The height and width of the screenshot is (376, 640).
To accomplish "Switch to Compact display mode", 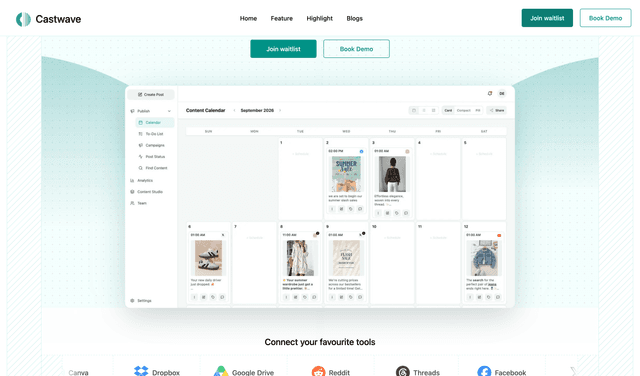I will pyautogui.click(x=464, y=110).
